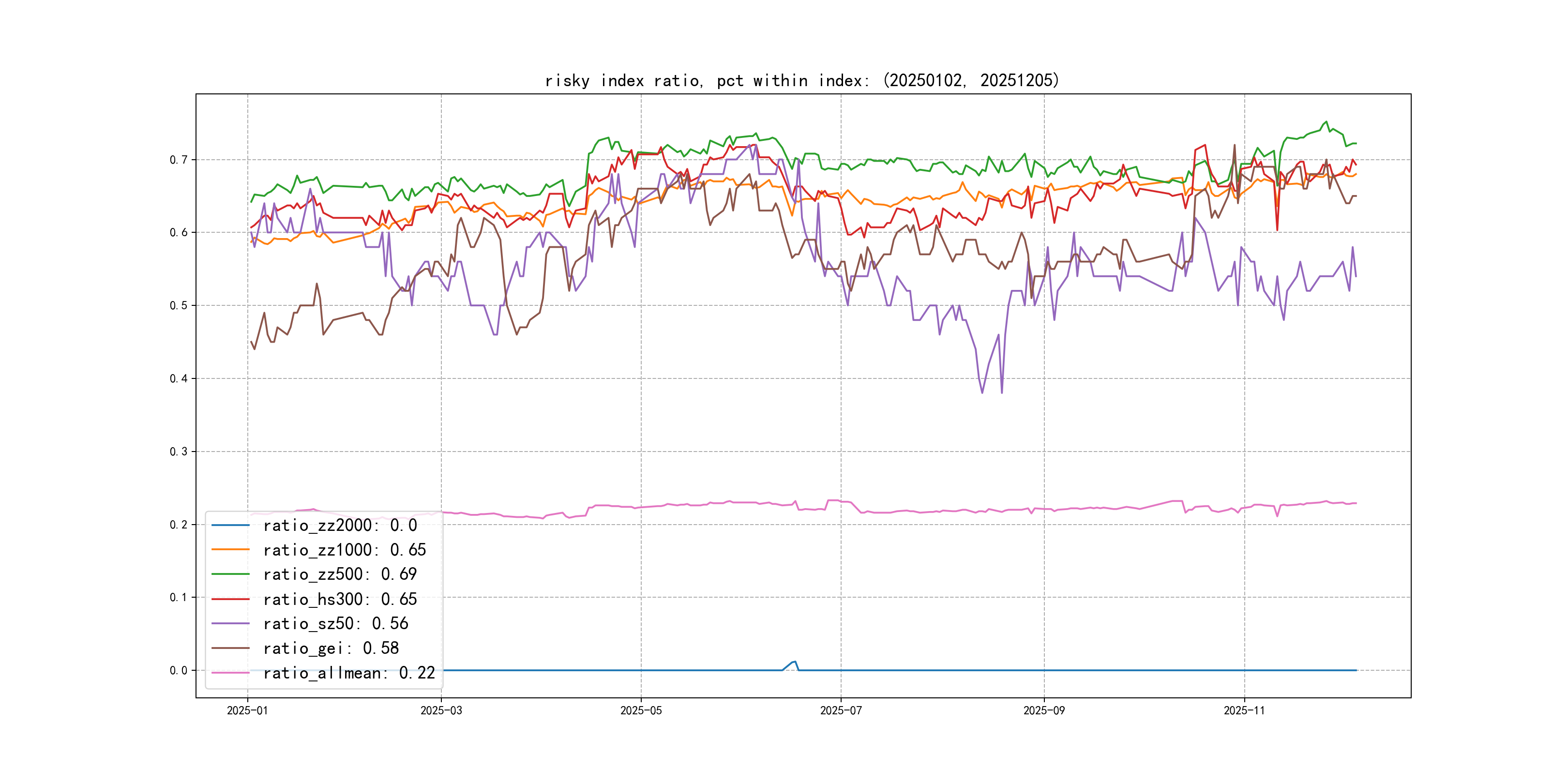Select the 'ratio_zz500: 0.69' legend label
1568x784 pixels.
tap(340, 574)
